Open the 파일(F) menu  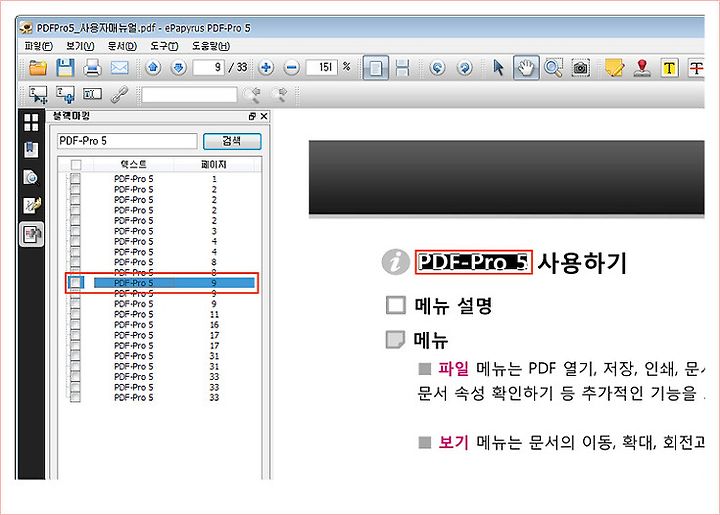pyautogui.click(x=38, y=46)
